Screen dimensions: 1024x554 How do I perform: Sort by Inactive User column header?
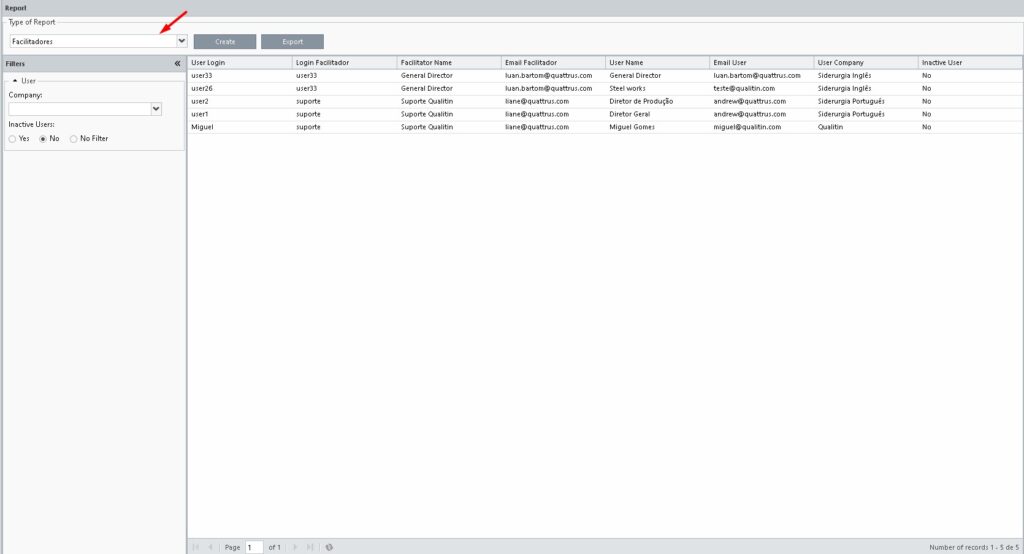tap(968, 63)
